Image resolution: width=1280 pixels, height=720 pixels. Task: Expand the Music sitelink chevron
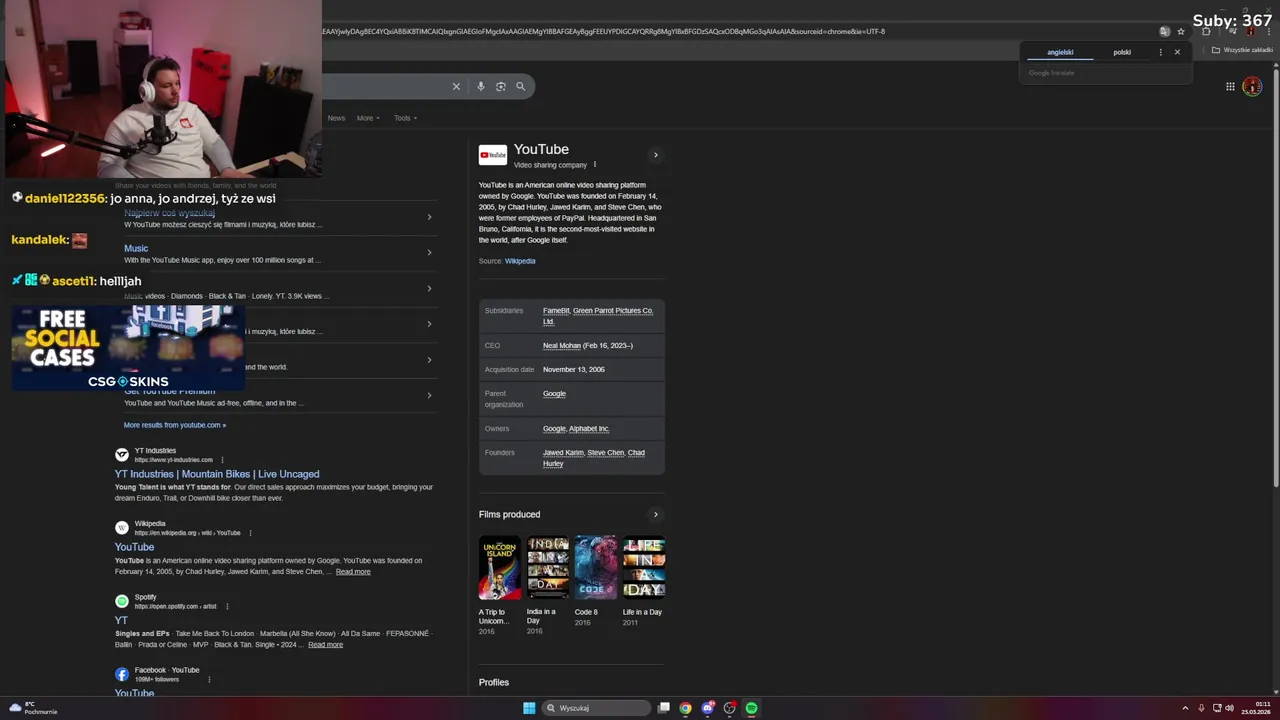(x=429, y=252)
